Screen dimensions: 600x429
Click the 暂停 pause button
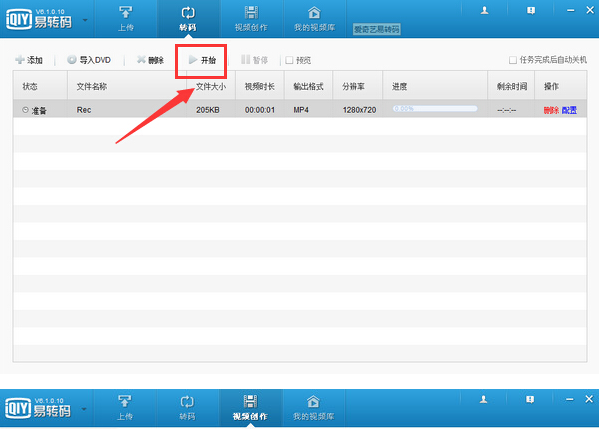(254, 60)
